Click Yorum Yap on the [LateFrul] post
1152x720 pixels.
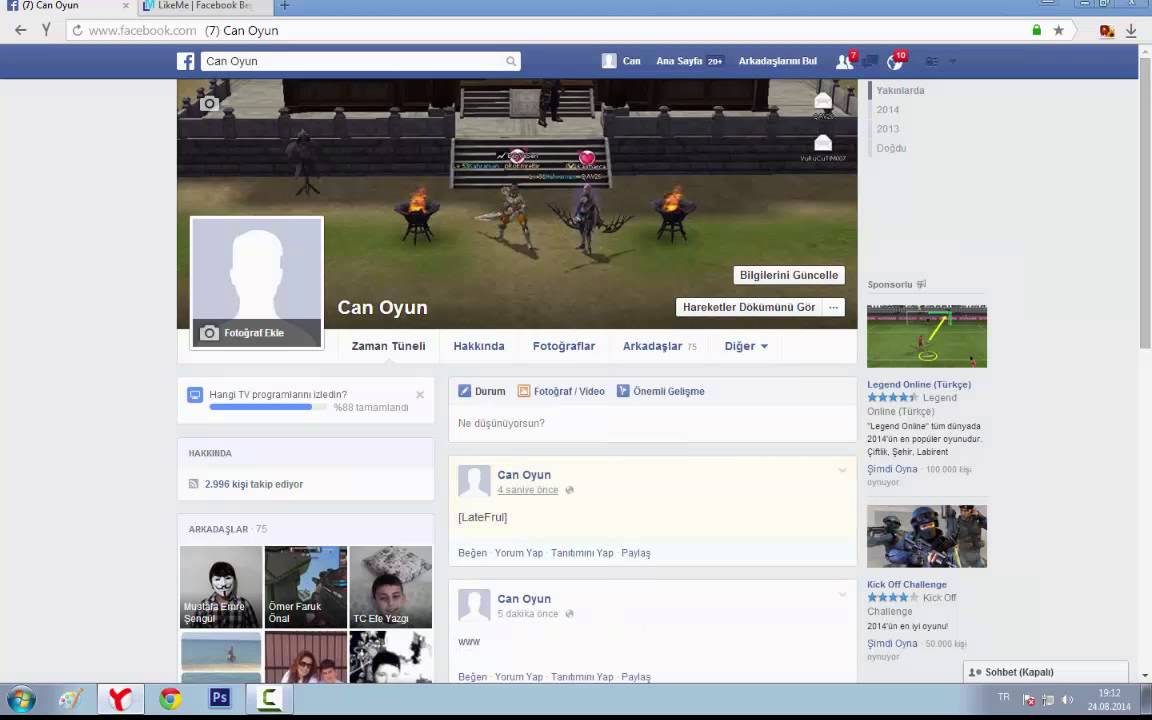click(519, 553)
